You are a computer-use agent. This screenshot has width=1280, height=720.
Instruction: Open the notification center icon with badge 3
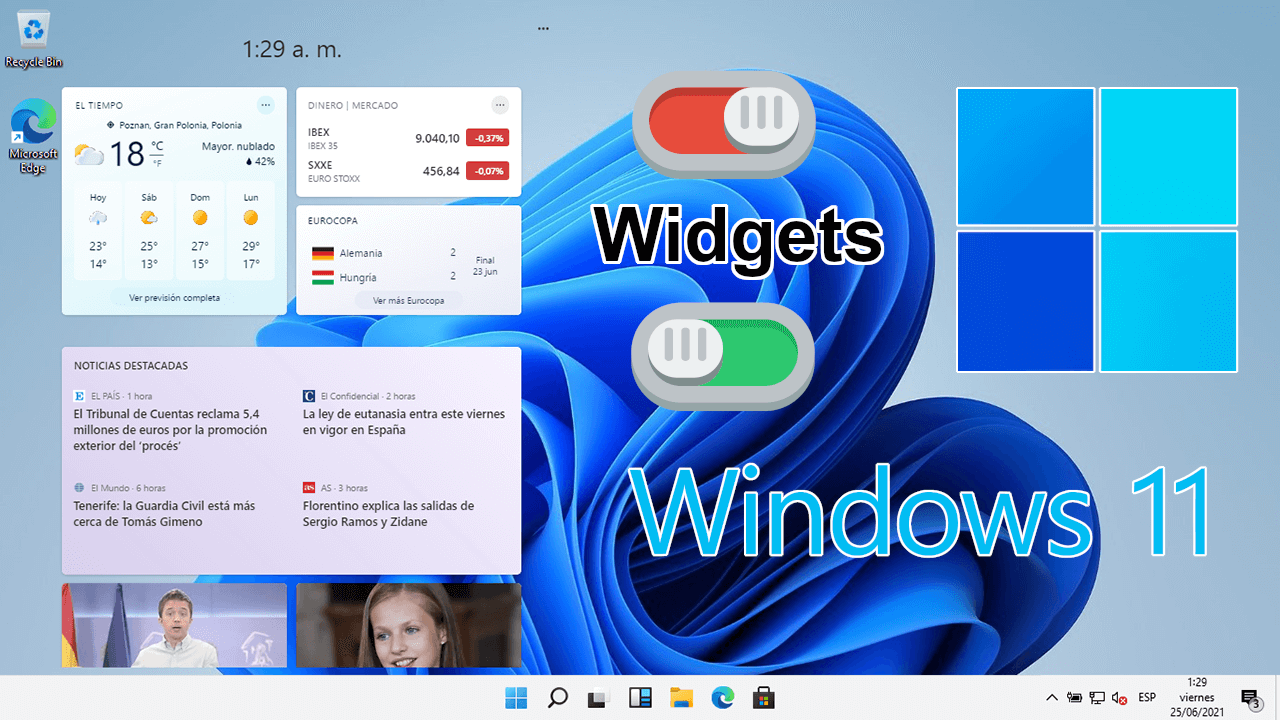pyautogui.click(x=1250, y=698)
